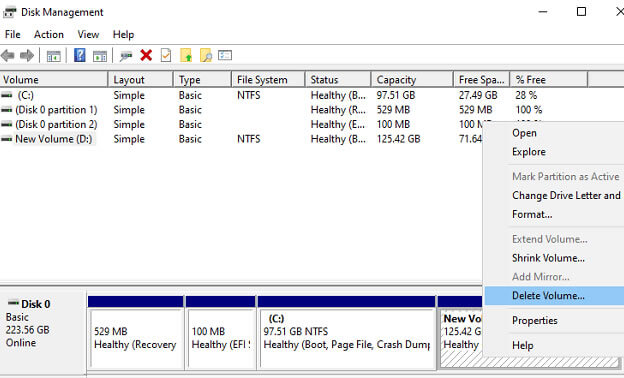
Task: Click the folder with green arrow icon
Action: tap(186, 55)
